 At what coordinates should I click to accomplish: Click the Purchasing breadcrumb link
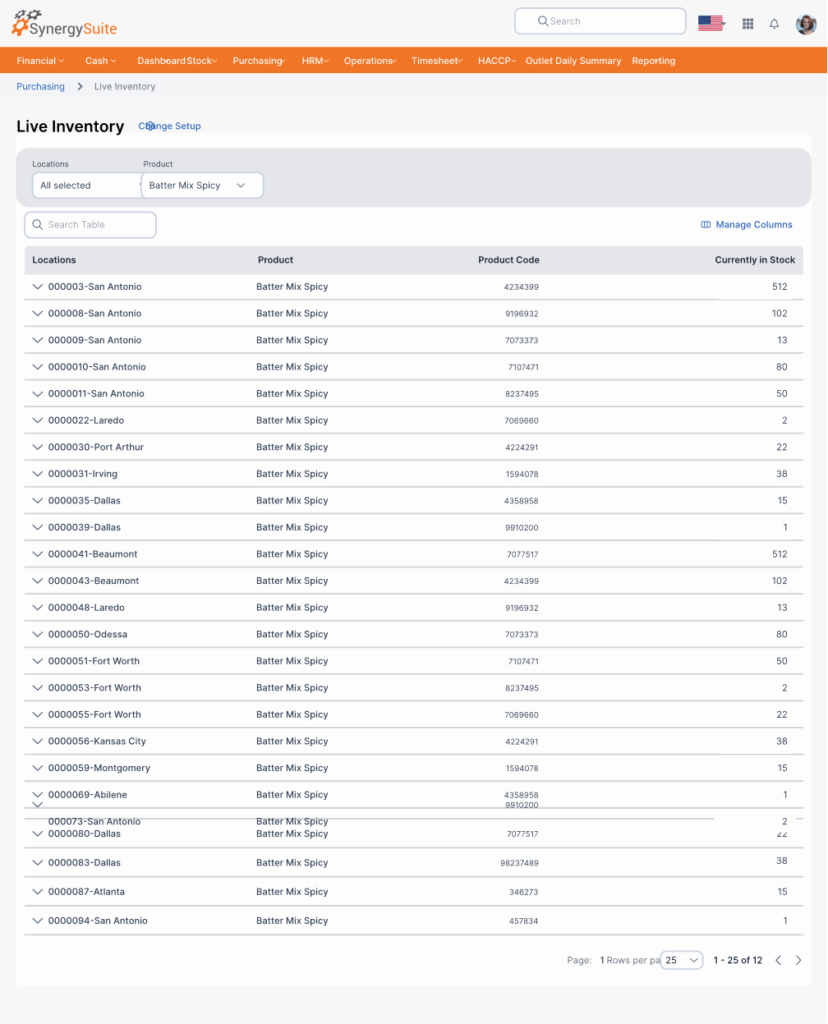click(40, 87)
